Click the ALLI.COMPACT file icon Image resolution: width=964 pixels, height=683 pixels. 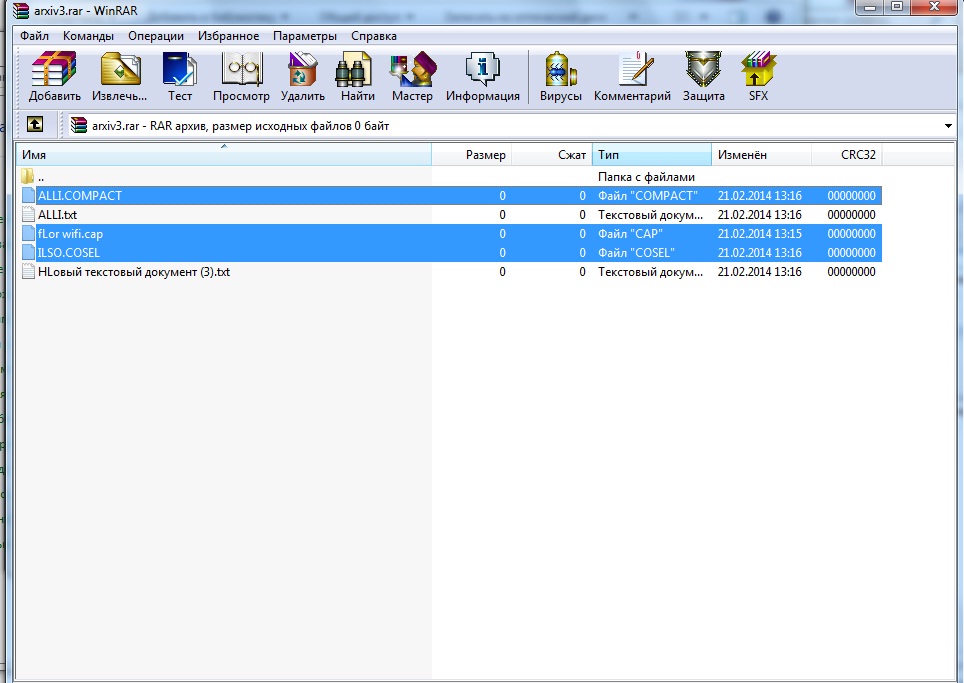[28, 195]
